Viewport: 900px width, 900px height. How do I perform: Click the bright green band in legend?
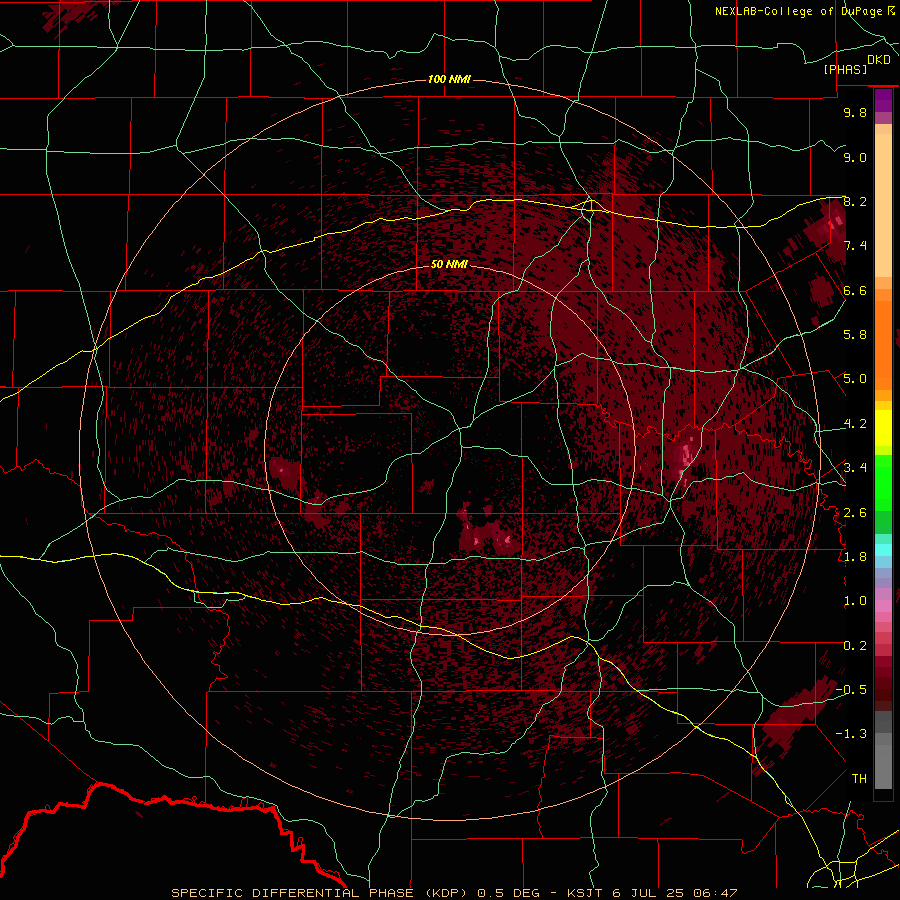pyautogui.click(x=883, y=482)
